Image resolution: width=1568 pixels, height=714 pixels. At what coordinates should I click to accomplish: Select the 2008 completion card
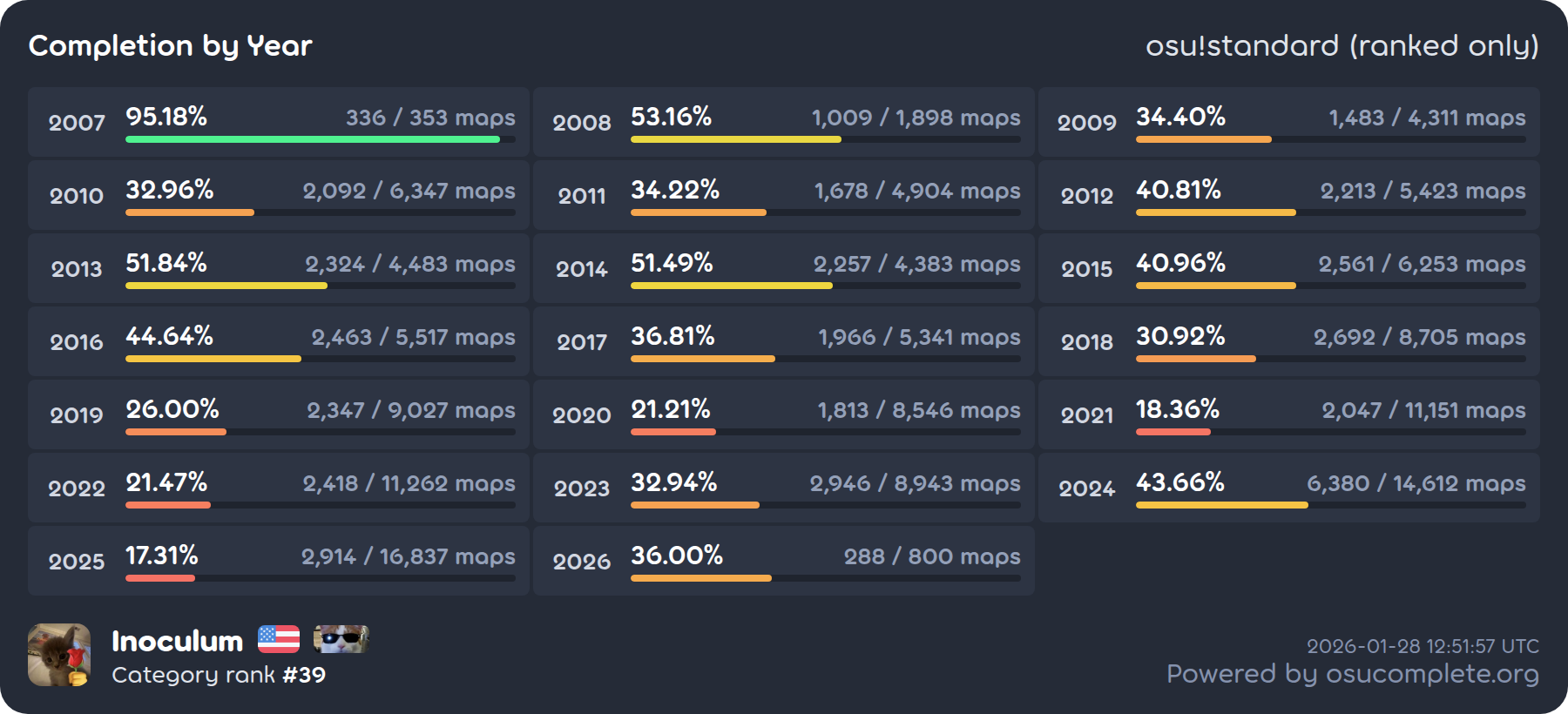pos(783,122)
